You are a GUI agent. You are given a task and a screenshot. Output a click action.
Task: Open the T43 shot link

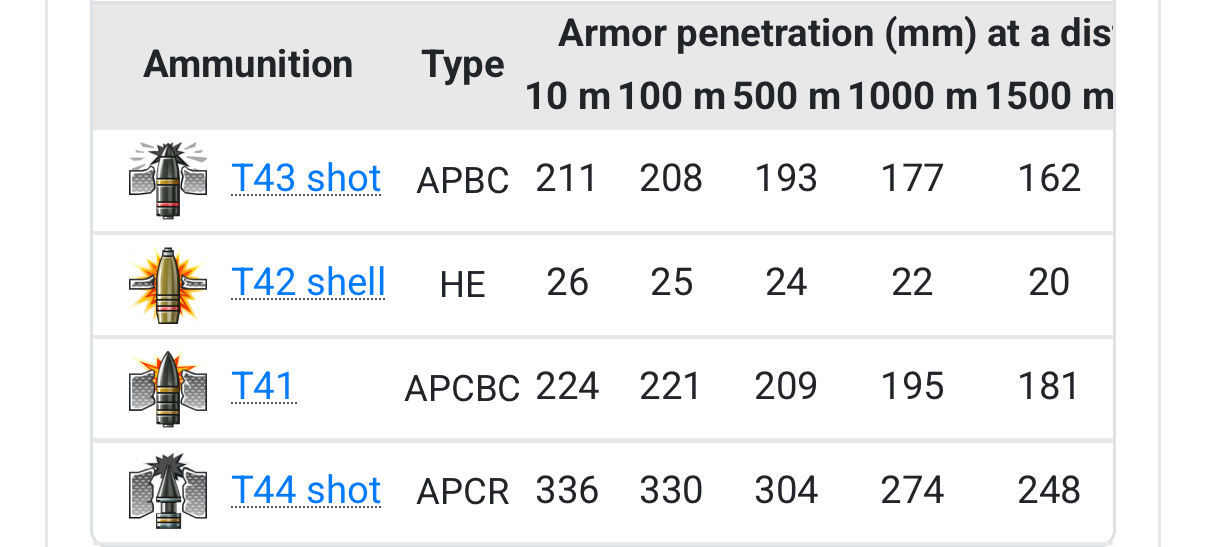pos(306,178)
